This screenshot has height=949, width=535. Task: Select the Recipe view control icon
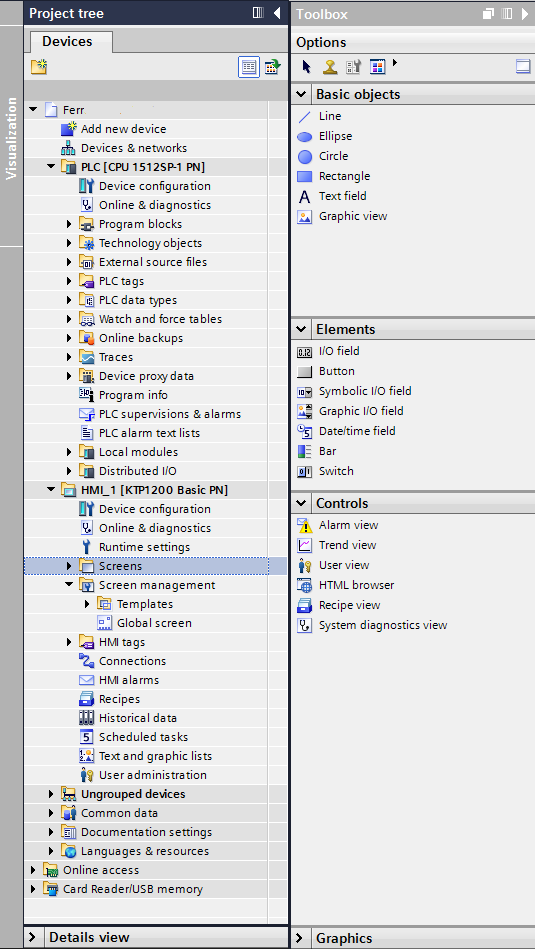[x=304, y=605]
